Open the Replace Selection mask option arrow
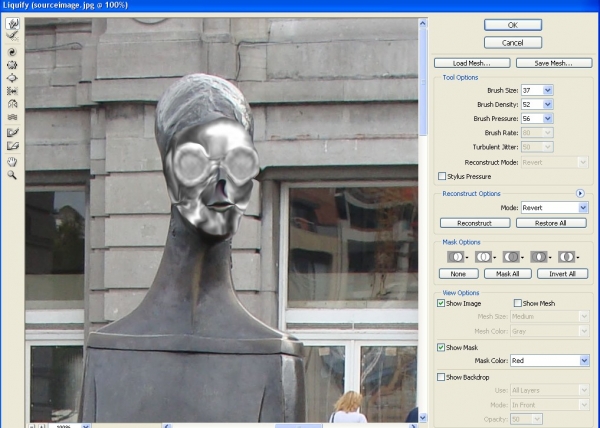Image resolution: width=600 pixels, height=428 pixels. 466,258
